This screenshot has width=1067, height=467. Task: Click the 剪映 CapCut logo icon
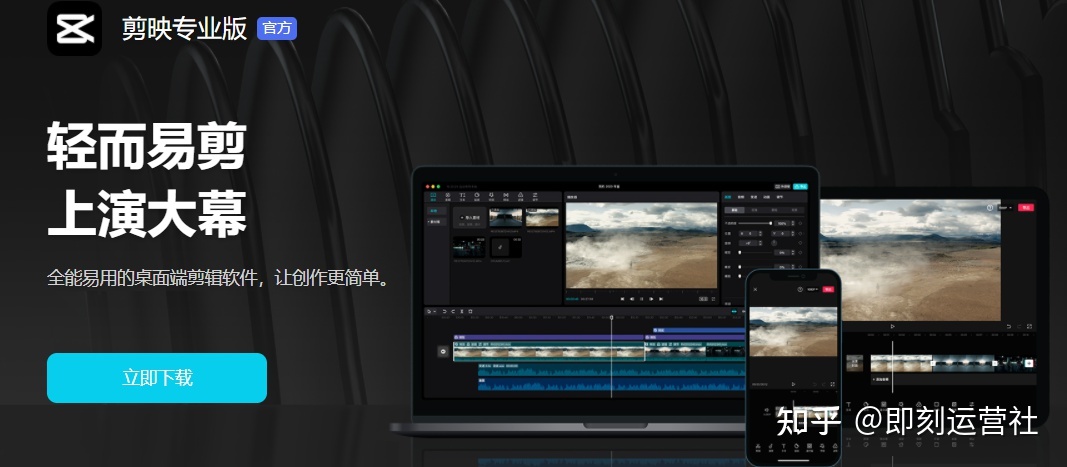[x=75, y=28]
